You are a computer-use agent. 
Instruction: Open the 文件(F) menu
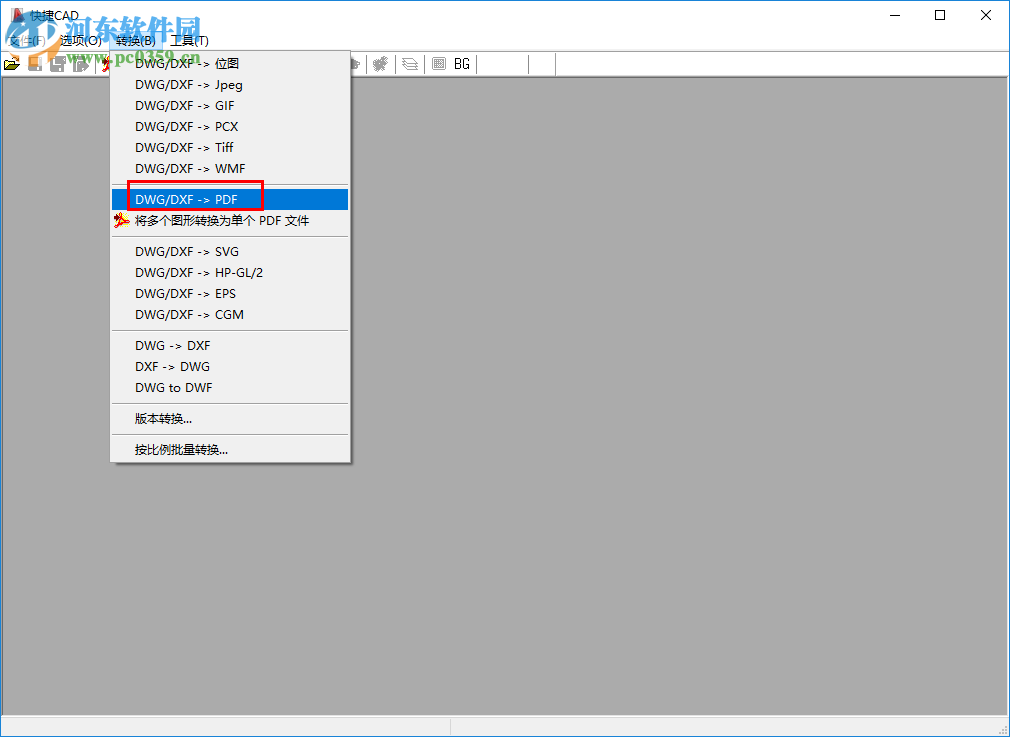click(28, 39)
